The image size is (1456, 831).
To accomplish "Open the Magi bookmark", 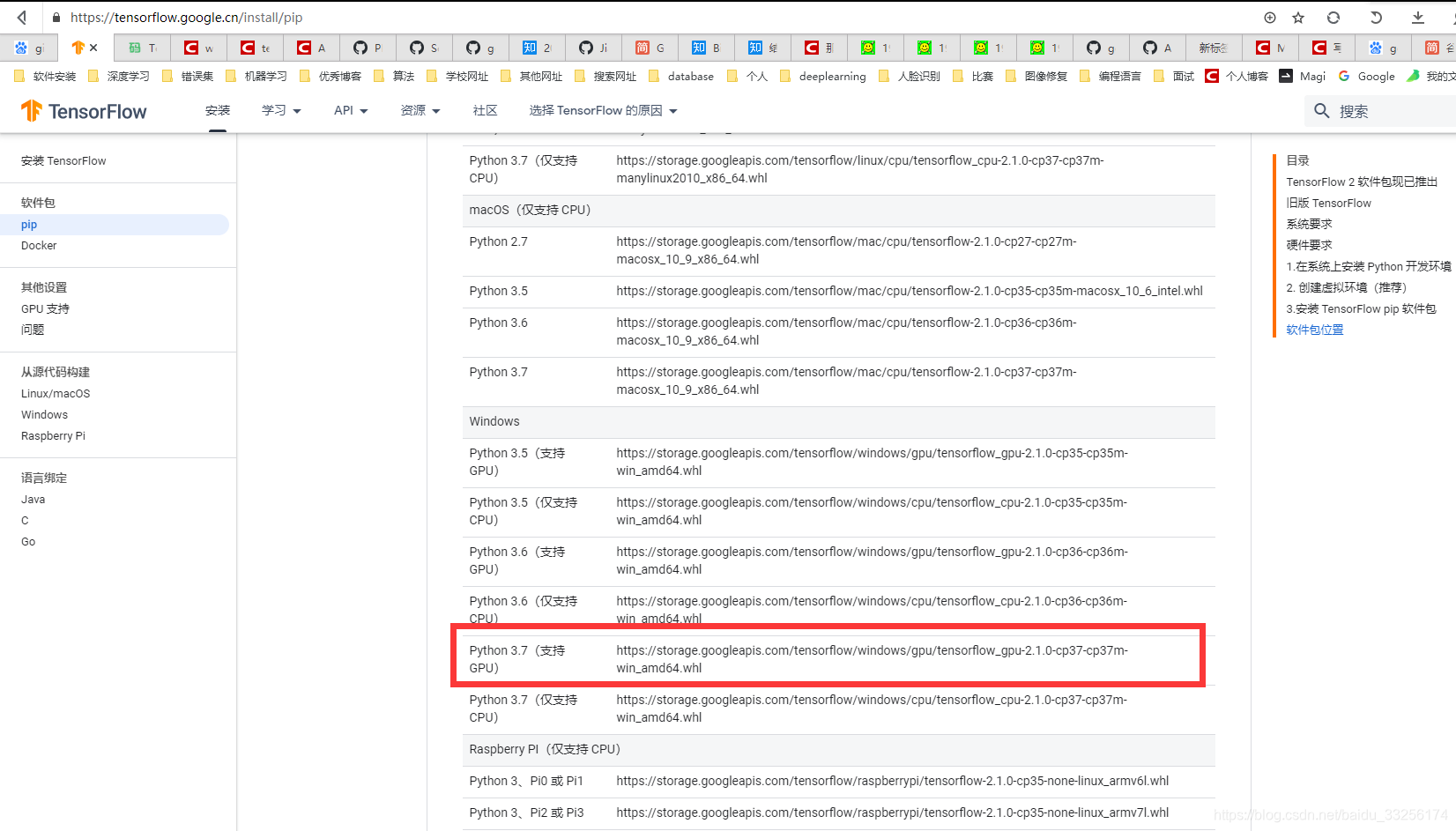I will (1303, 77).
